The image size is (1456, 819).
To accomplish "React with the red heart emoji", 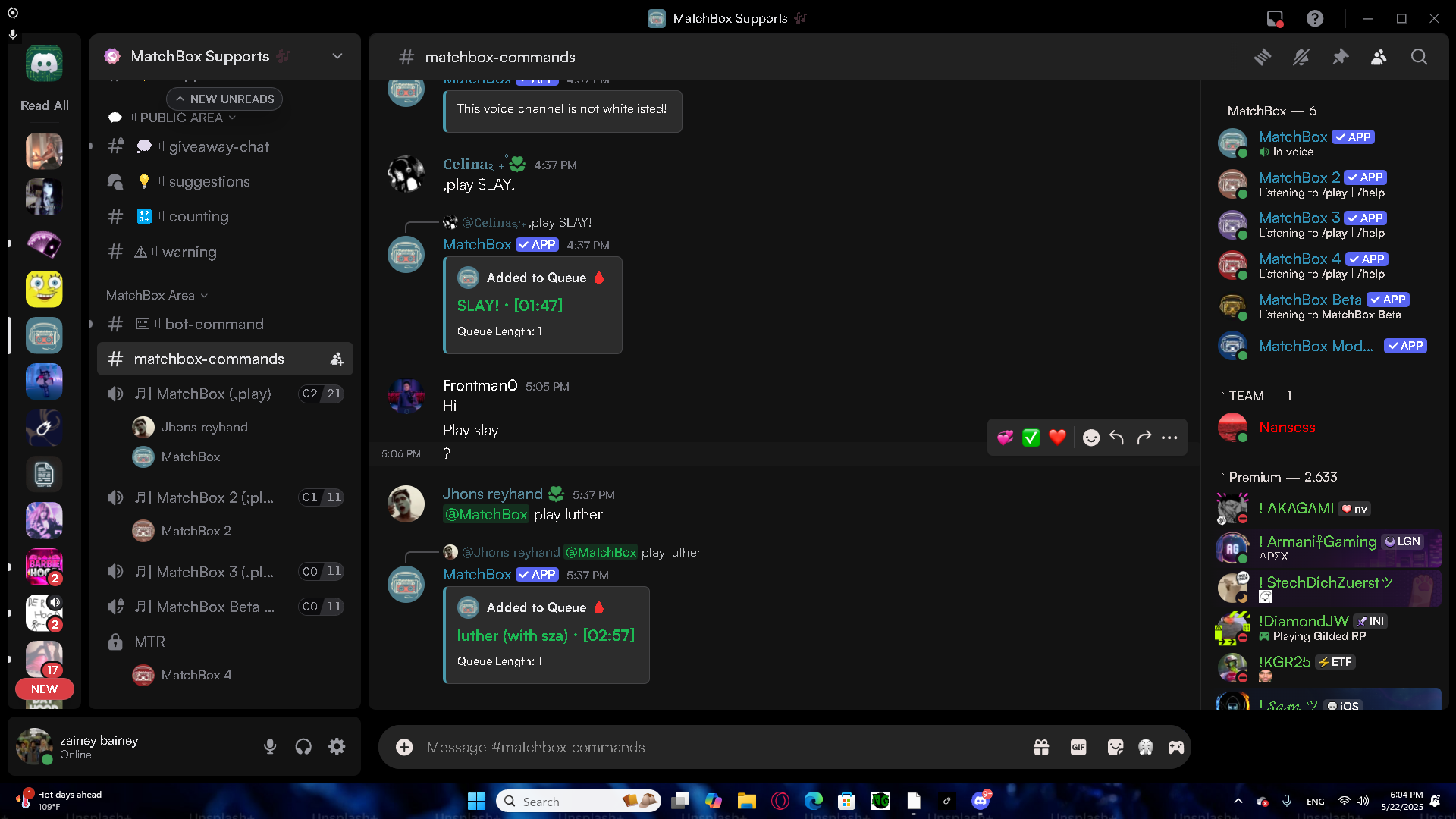I will [1058, 438].
